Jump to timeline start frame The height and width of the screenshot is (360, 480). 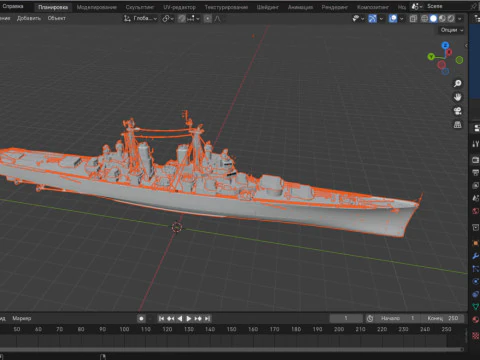[161, 319]
